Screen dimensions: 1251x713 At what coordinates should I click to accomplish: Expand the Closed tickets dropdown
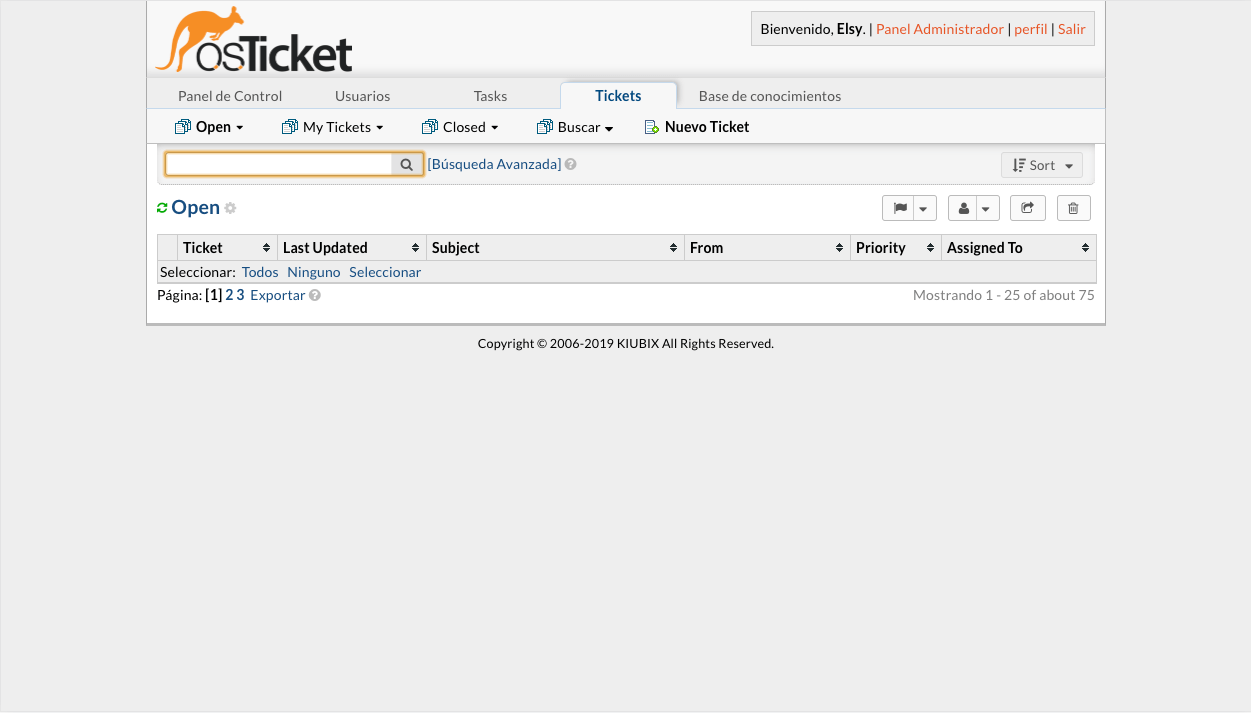point(460,127)
